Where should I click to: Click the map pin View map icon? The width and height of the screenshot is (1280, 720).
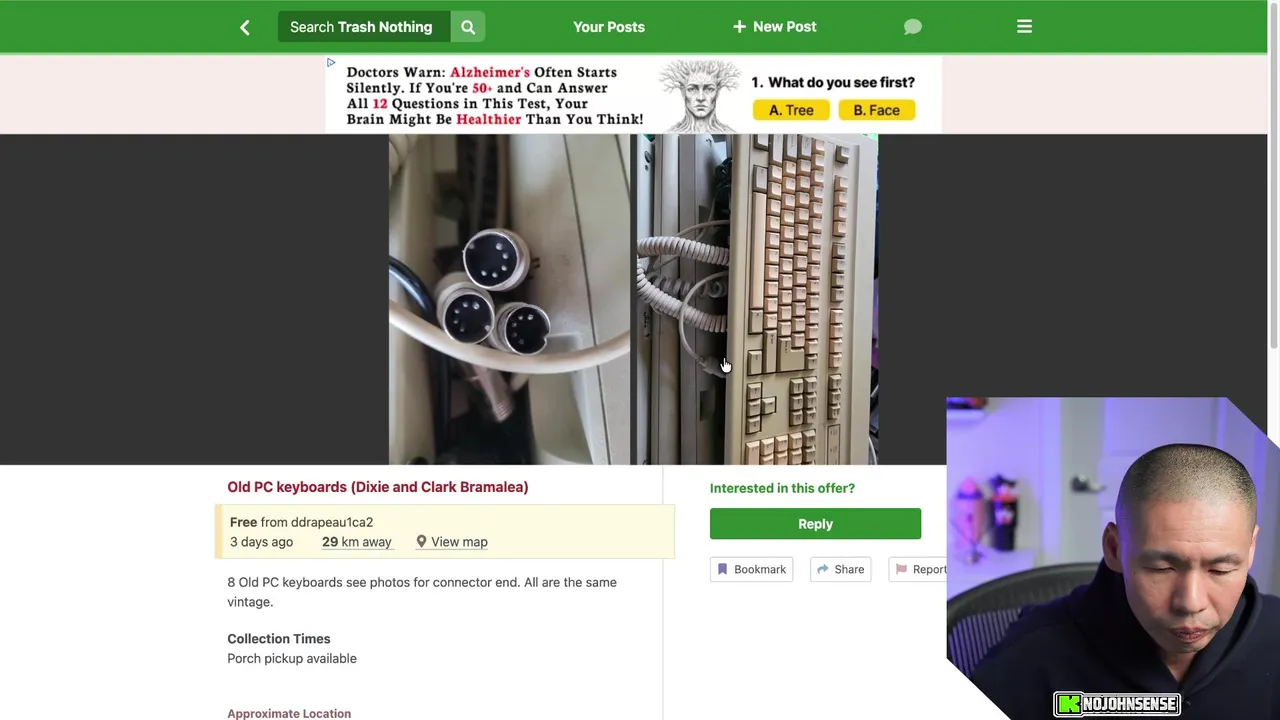pos(421,542)
